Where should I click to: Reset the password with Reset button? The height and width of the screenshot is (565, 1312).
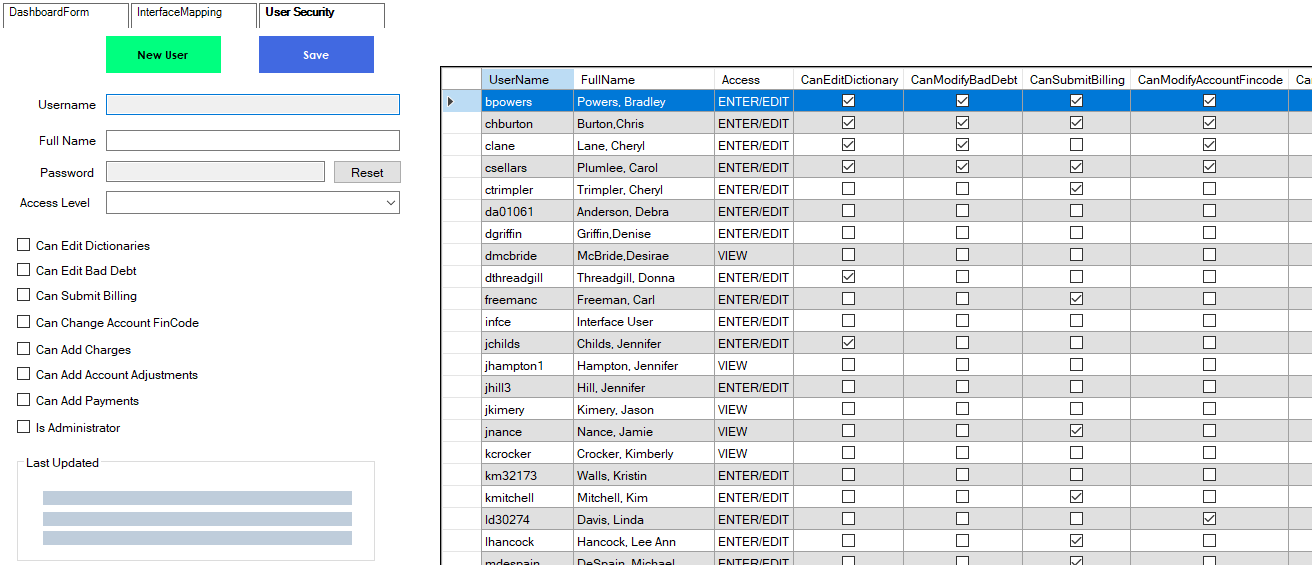(x=367, y=173)
